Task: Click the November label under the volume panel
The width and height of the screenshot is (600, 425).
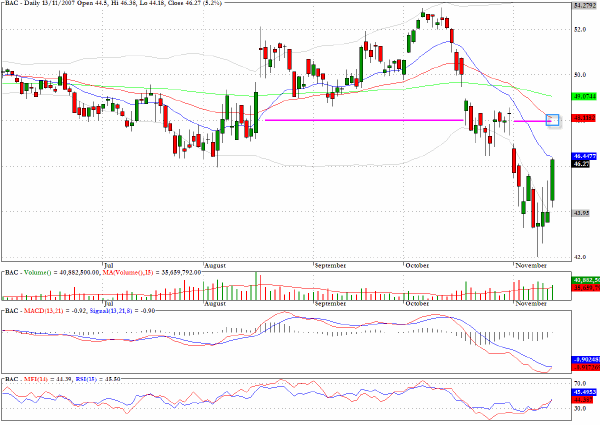Action: pos(531,303)
